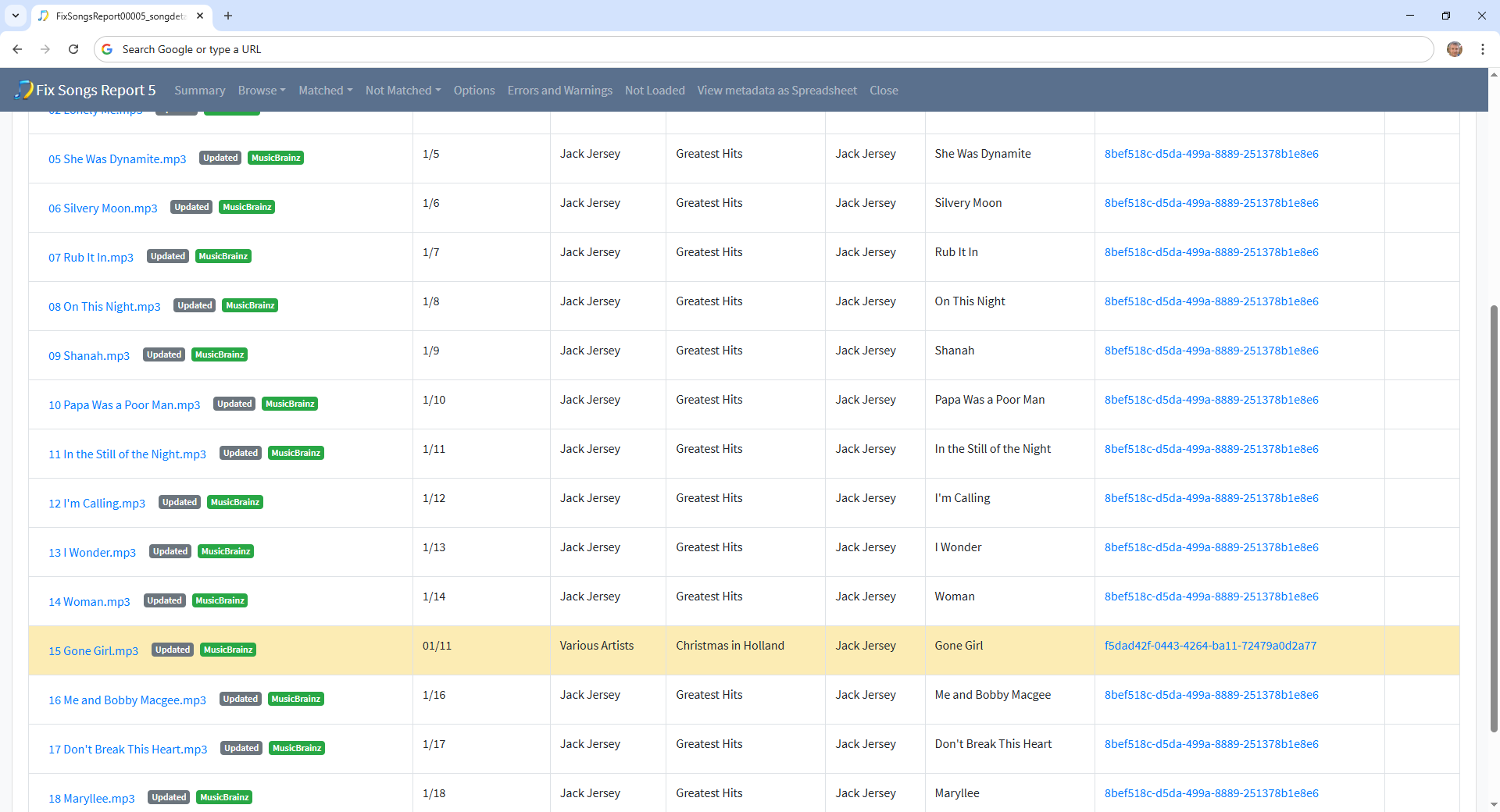This screenshot has width=1500, height=812.
Task: Click MusicBrainz badge for 13 I Wonder.mp3
Action: click(x=225, y=551)
